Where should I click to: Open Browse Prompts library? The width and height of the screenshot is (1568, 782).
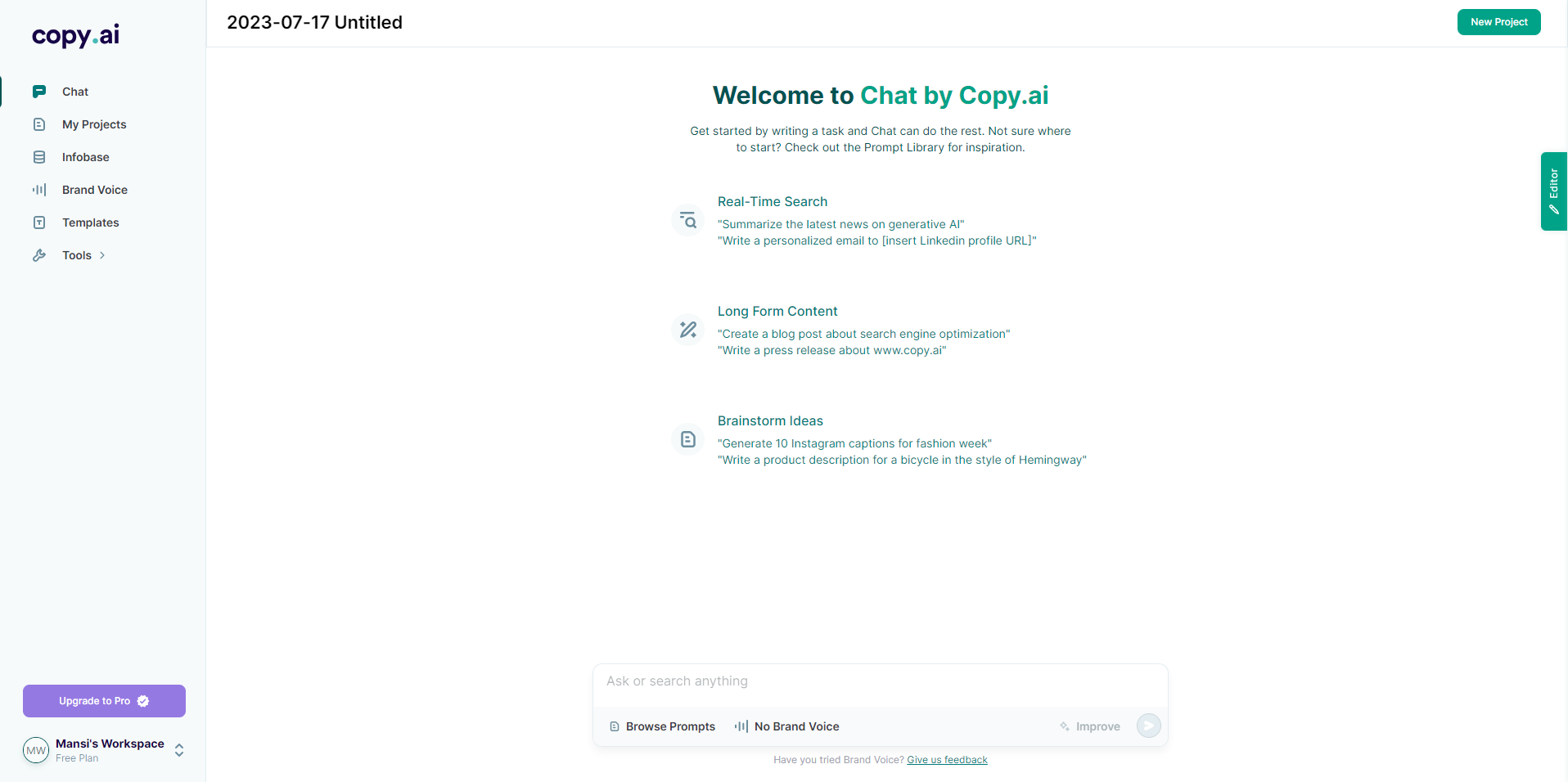pos(662,726)
